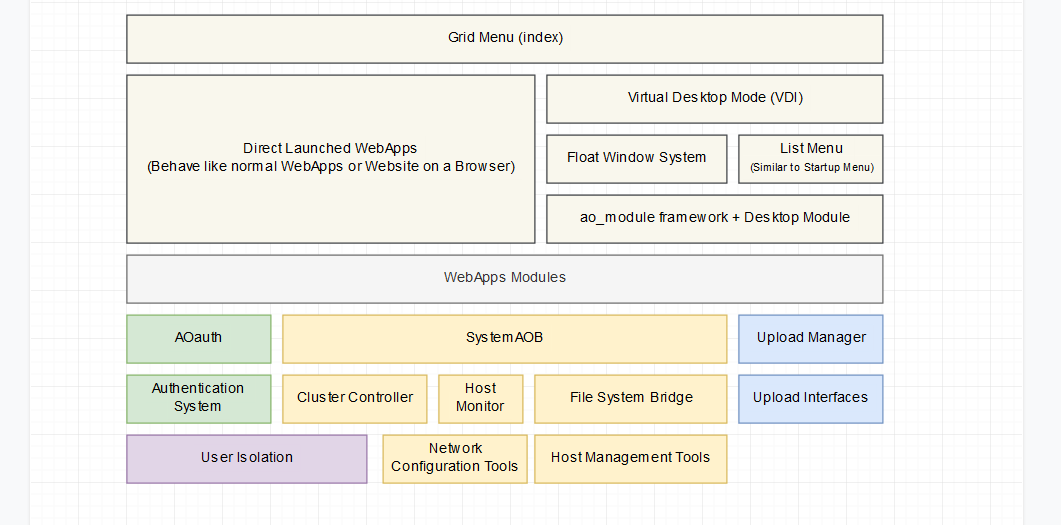Select the Virtual Desktop Mode (VDI) box
Viewport: 1061px width, 525px height.
click(714, 99)
